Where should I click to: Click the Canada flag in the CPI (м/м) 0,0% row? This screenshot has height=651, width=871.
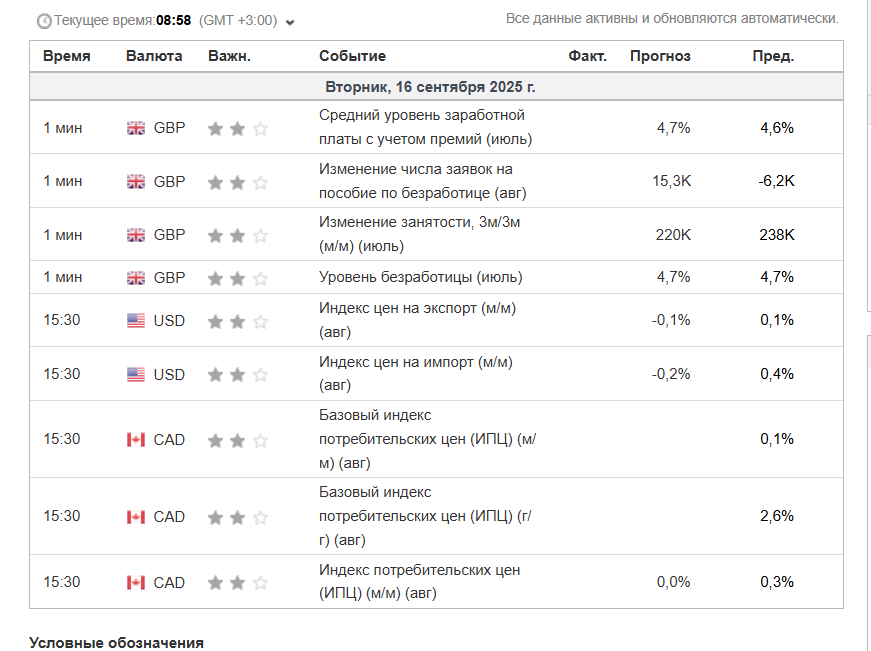136,582
